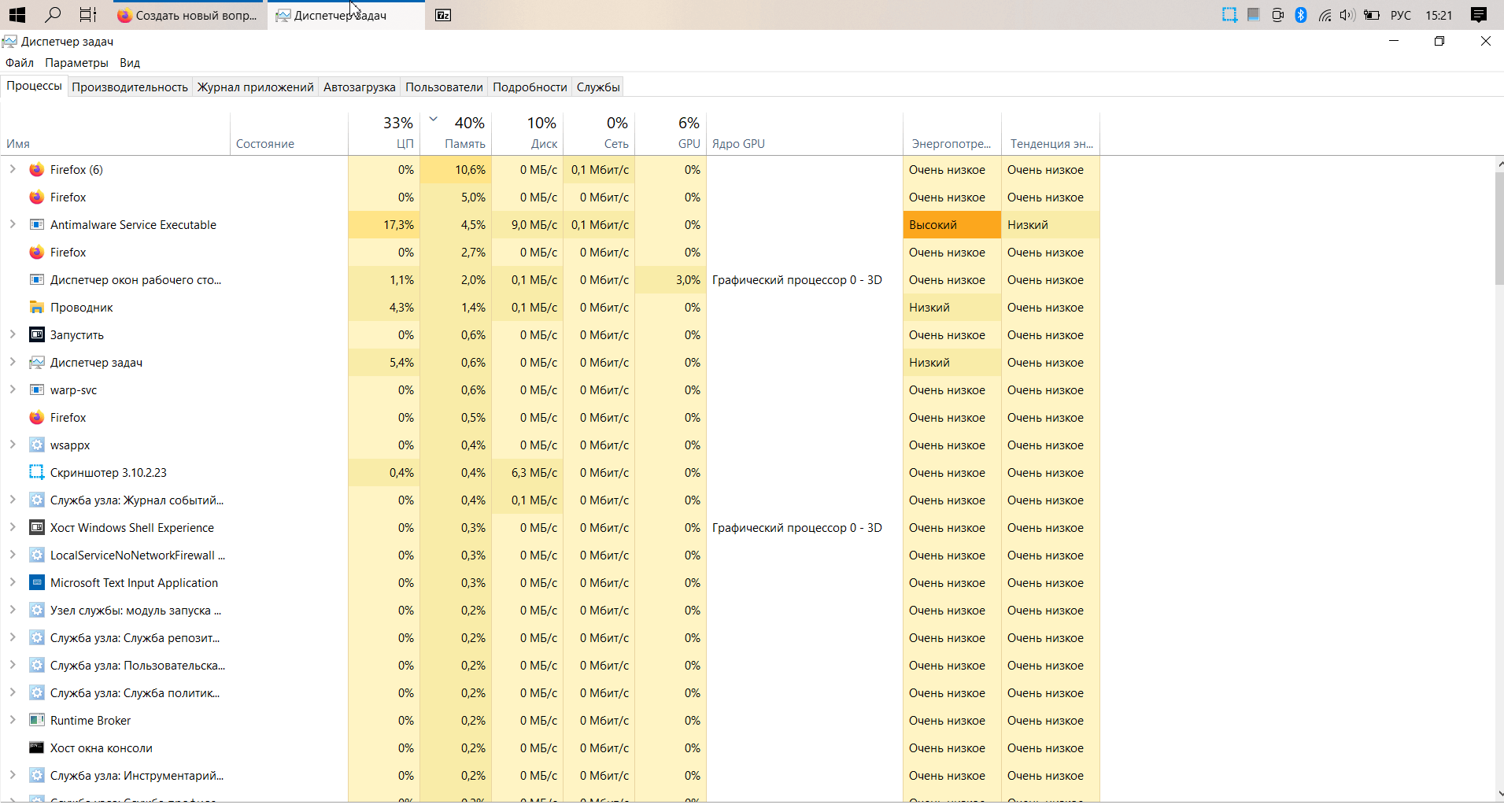
Task: Expand Хост Windows Shell Experience row
Action: coord(13,527)
